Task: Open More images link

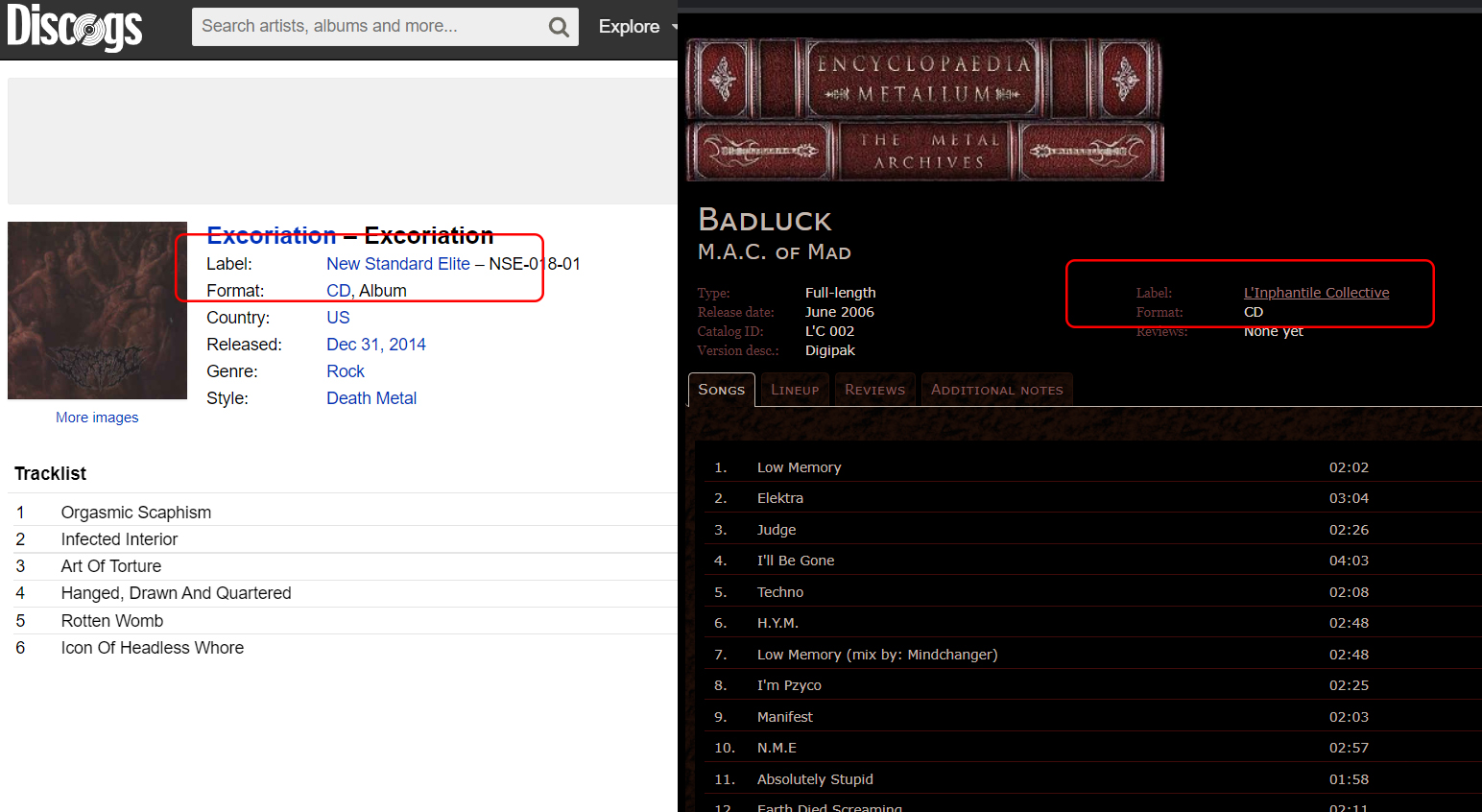Action: [97, 418]
